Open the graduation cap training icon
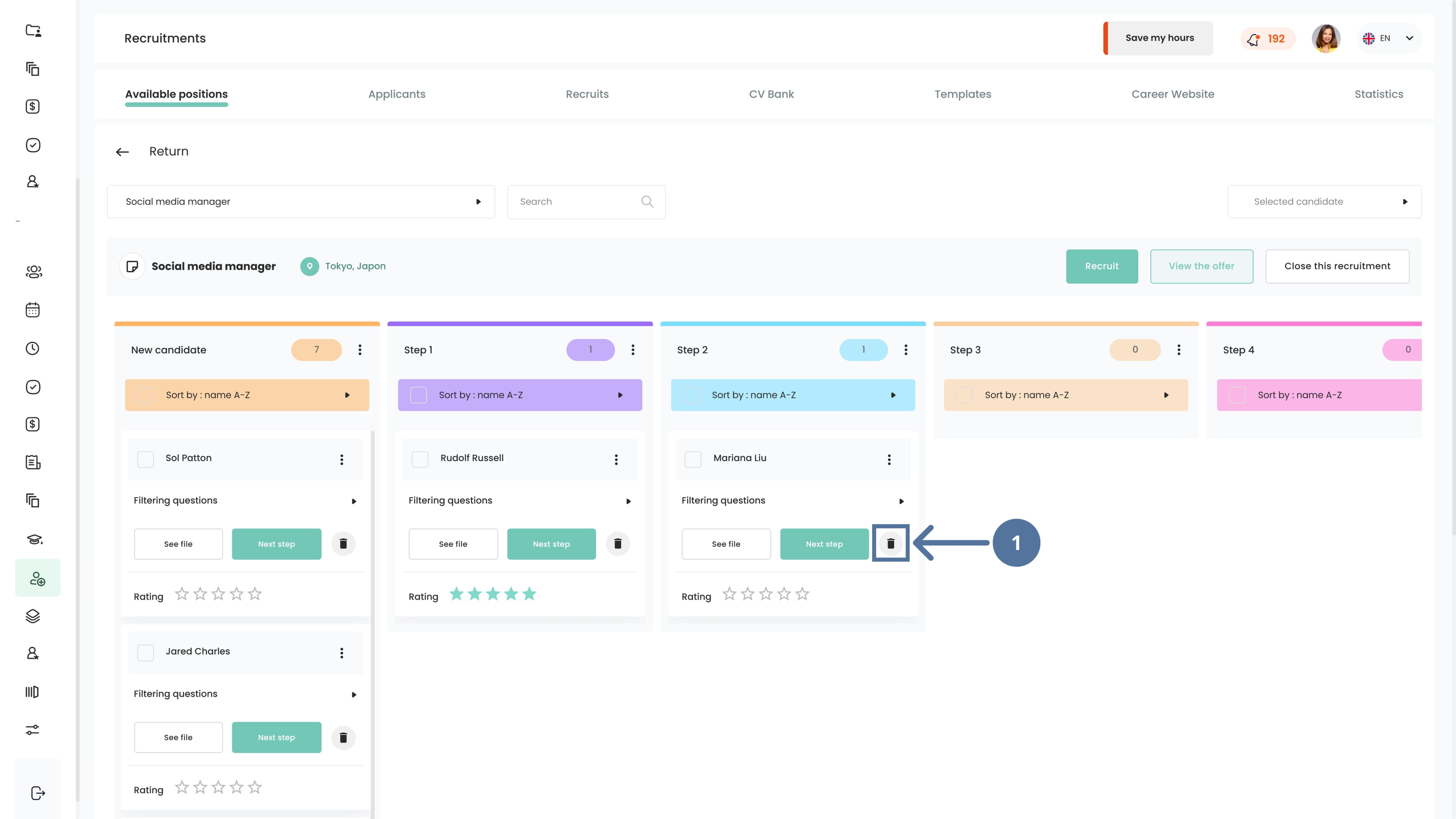This screenshot has height=819, width=1456. [x=35, y=539]
